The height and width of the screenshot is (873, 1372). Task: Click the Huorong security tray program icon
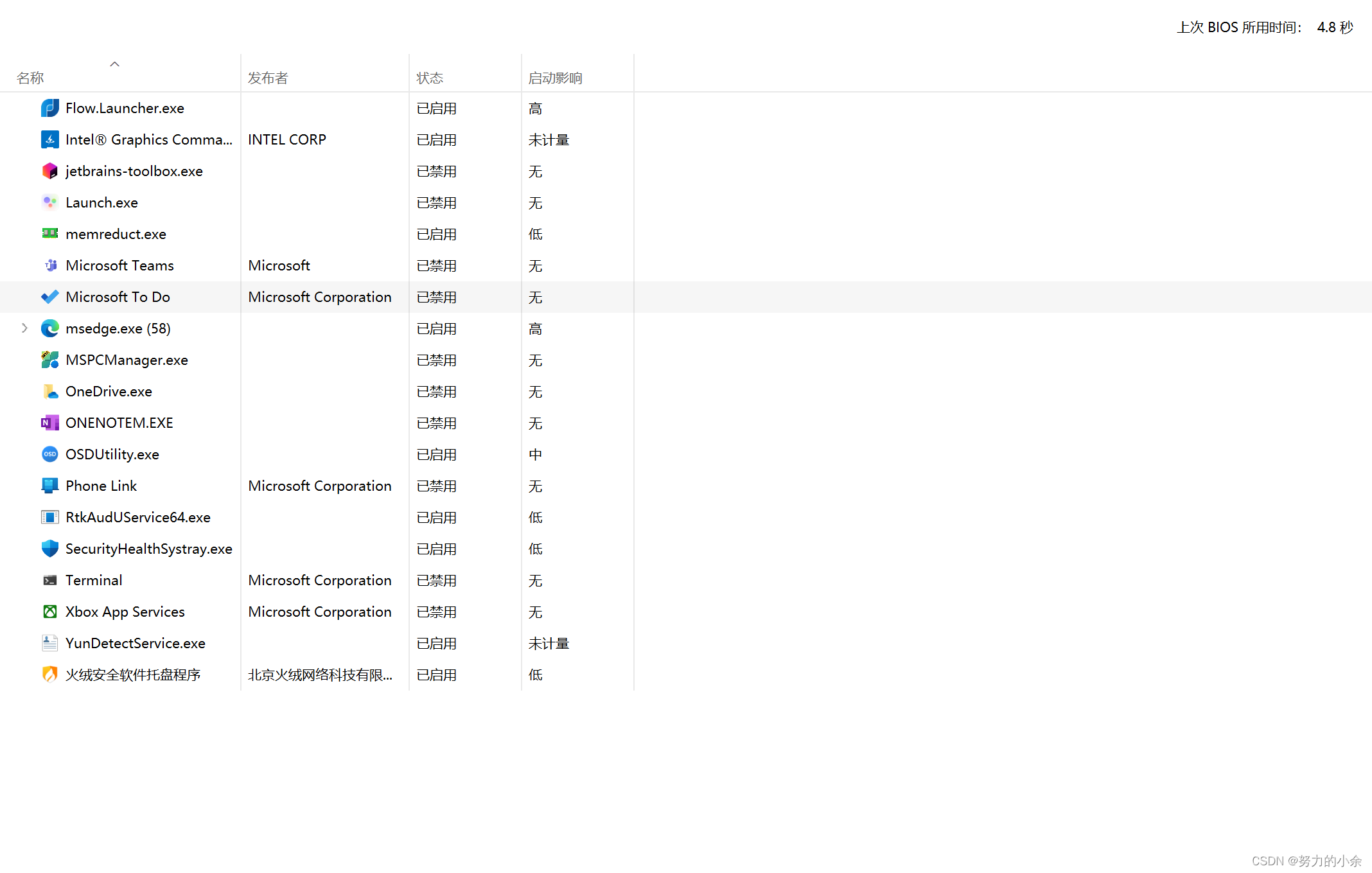[49, 675]
